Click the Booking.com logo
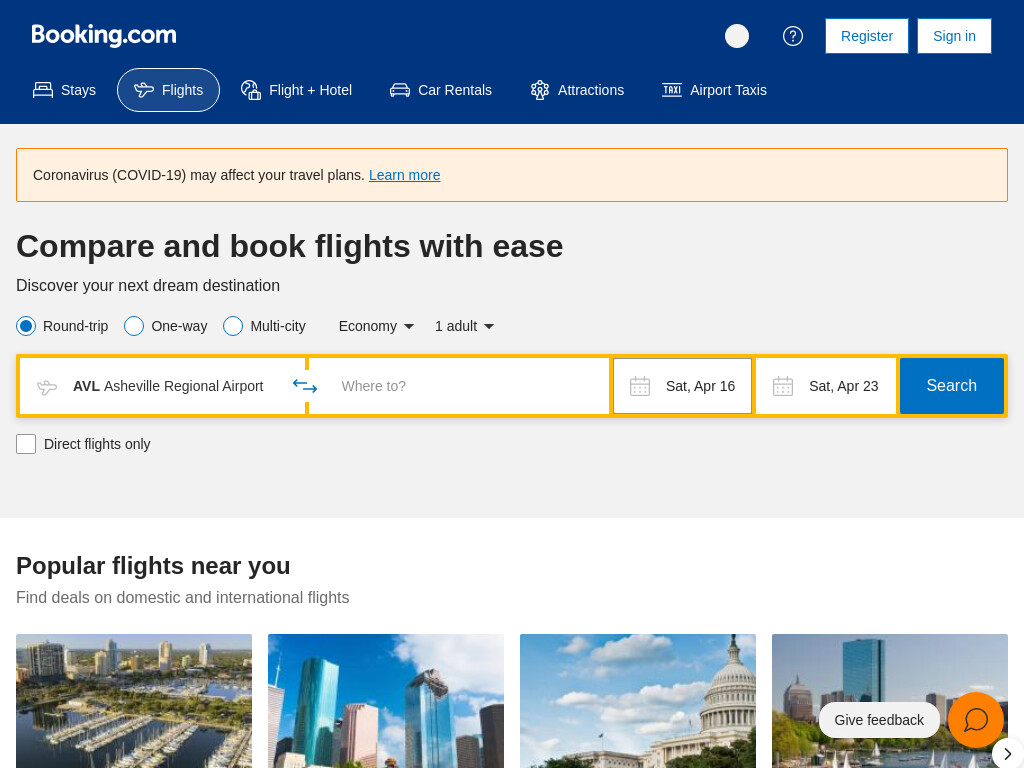1024x768 pixels. pos(104,35)
